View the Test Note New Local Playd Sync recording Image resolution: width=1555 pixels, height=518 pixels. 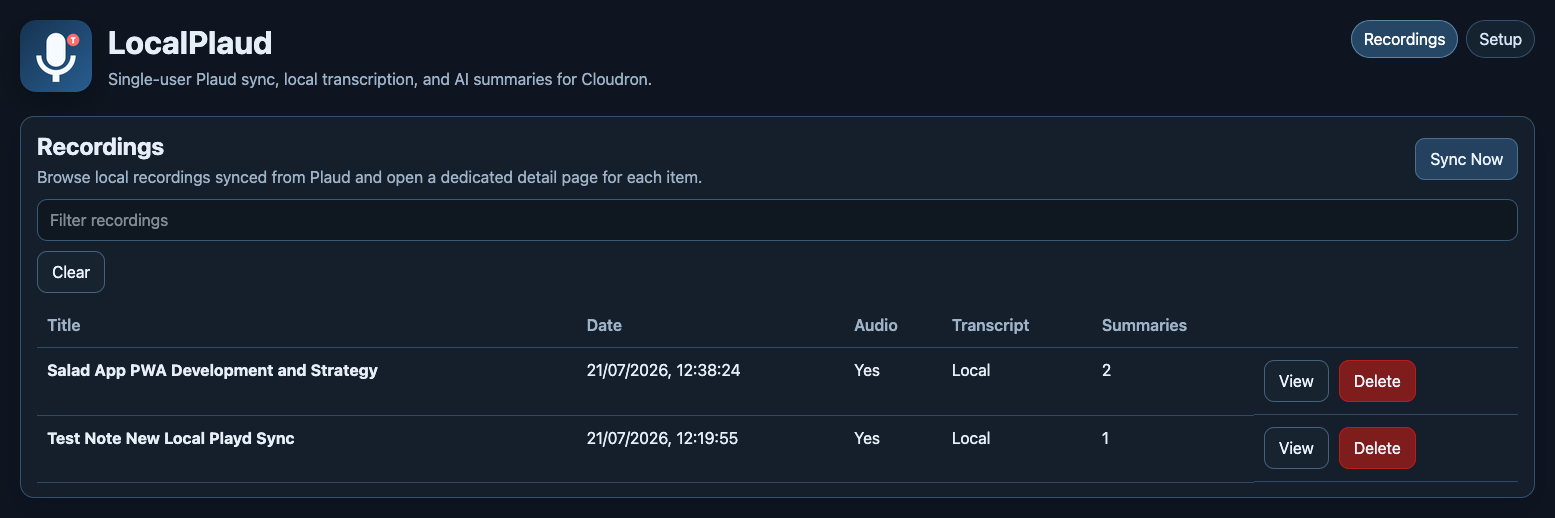[x=1296, y=449]
